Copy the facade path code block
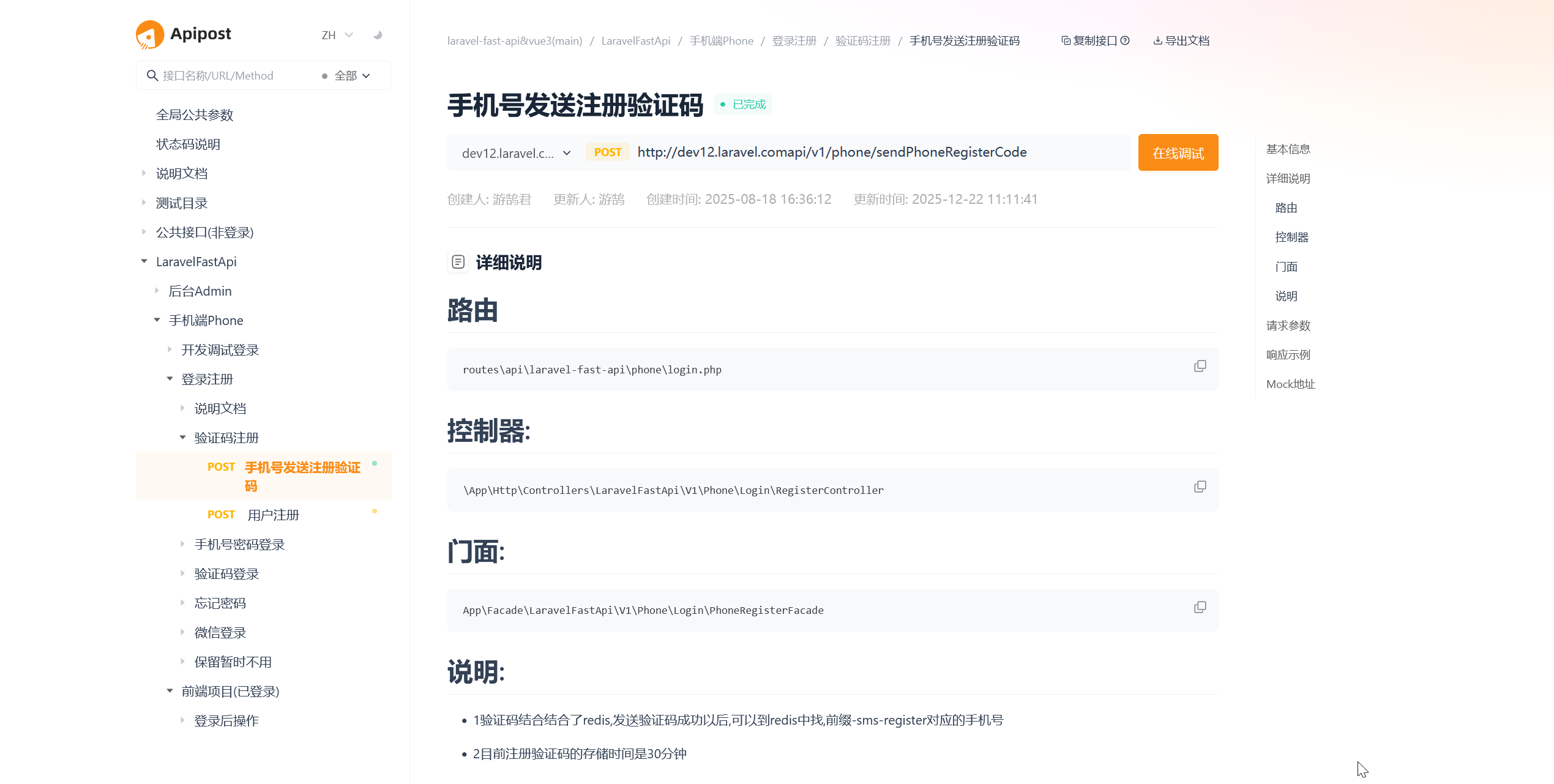Image resolution: width=1554 pixels, height=784 pixels. (1200, 607)
